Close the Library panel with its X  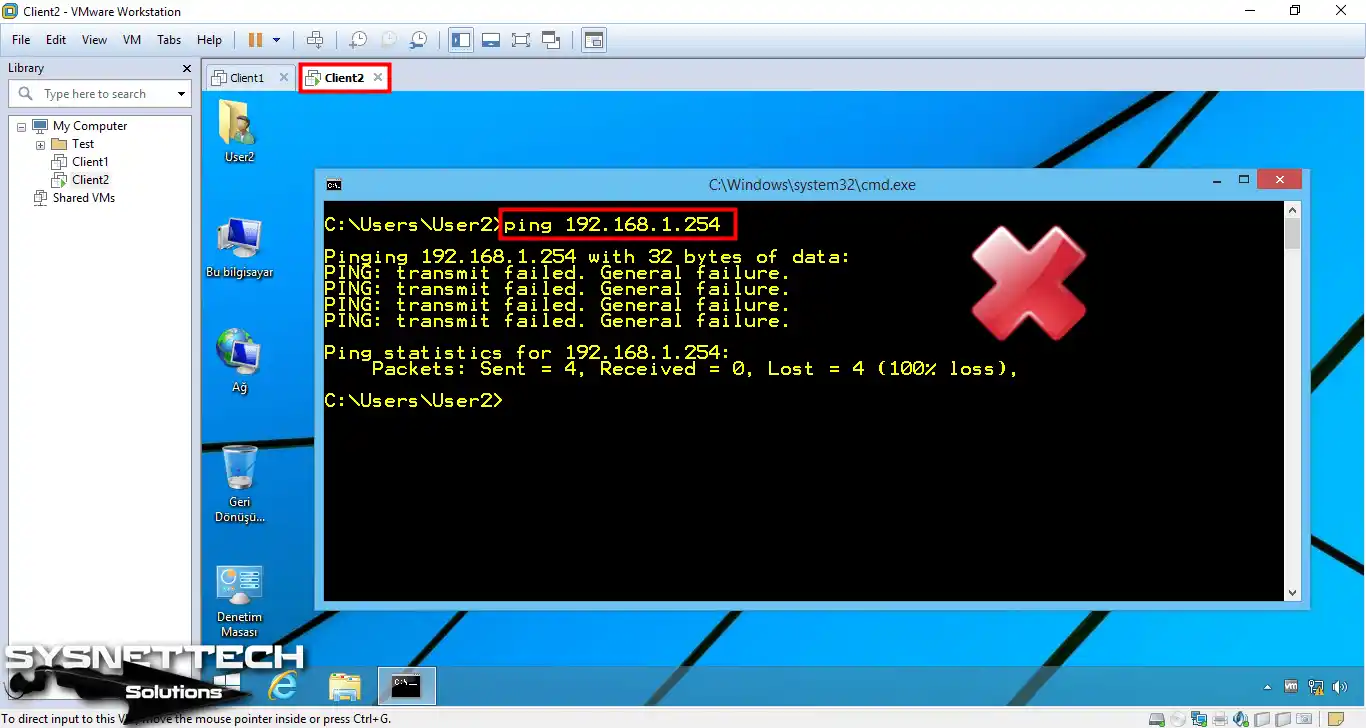pyautogui.click(x=186, y=68)
